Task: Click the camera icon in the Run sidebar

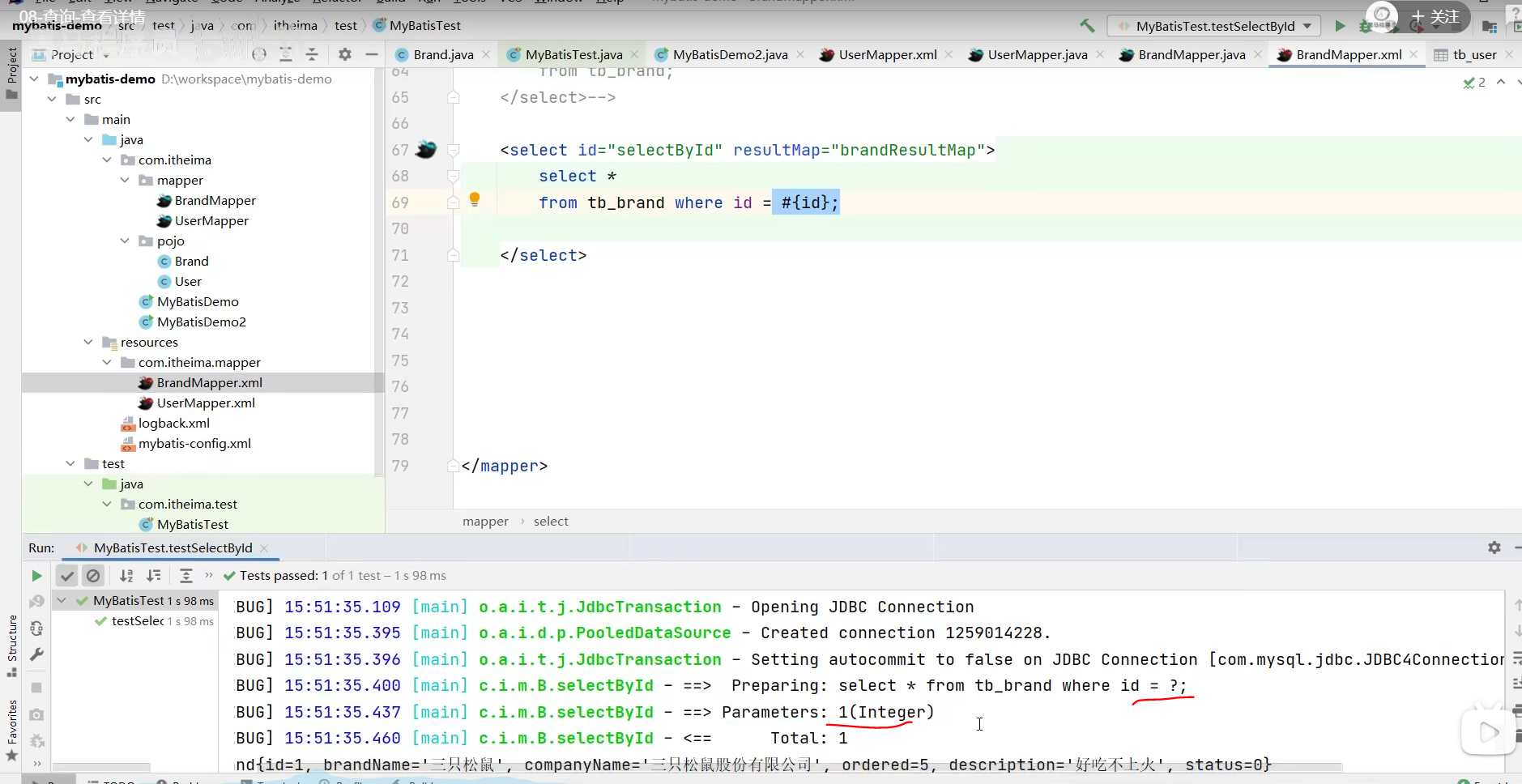Action: [36, 715]
